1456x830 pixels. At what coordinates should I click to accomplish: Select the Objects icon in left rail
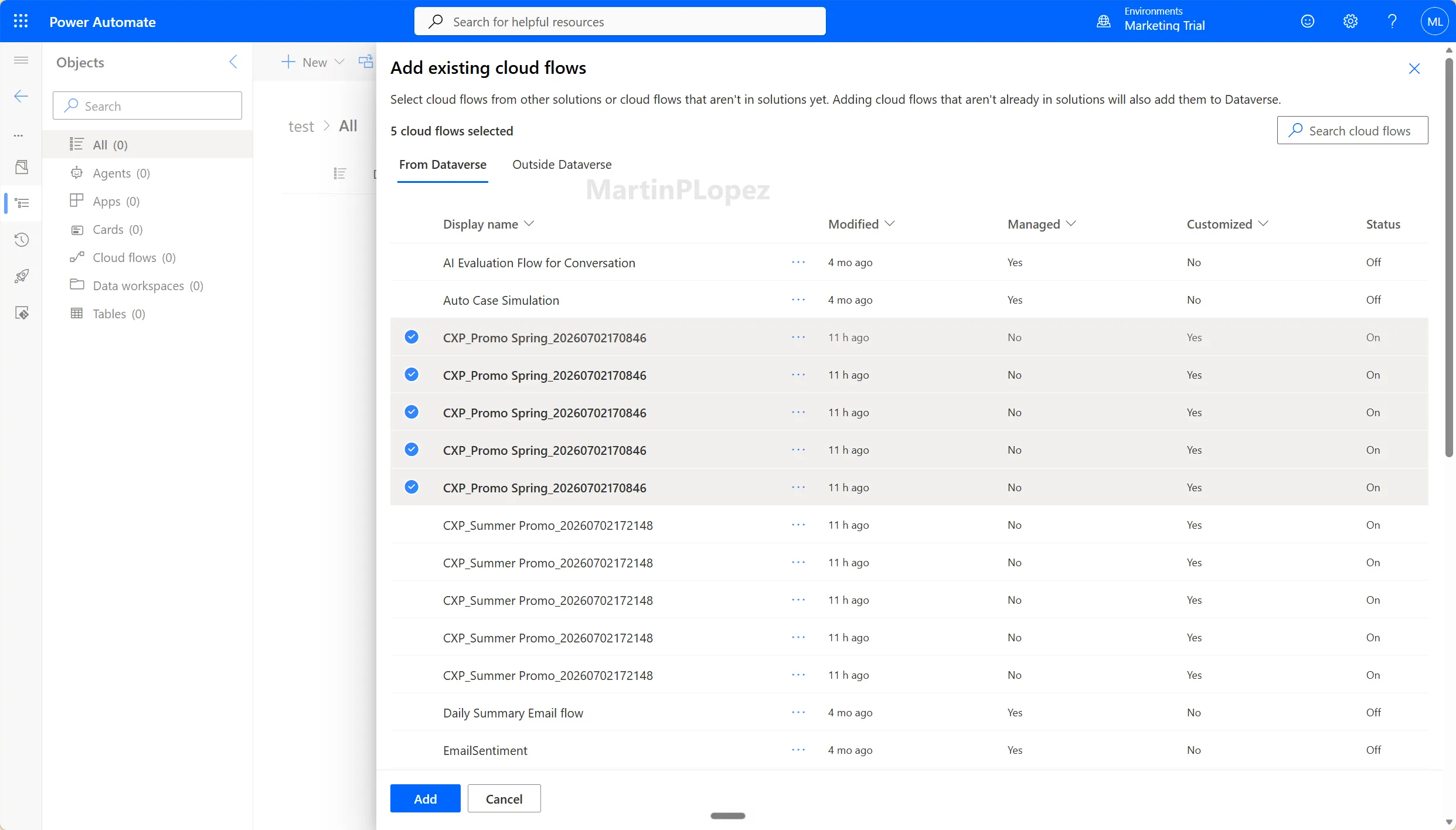(22, 203)
